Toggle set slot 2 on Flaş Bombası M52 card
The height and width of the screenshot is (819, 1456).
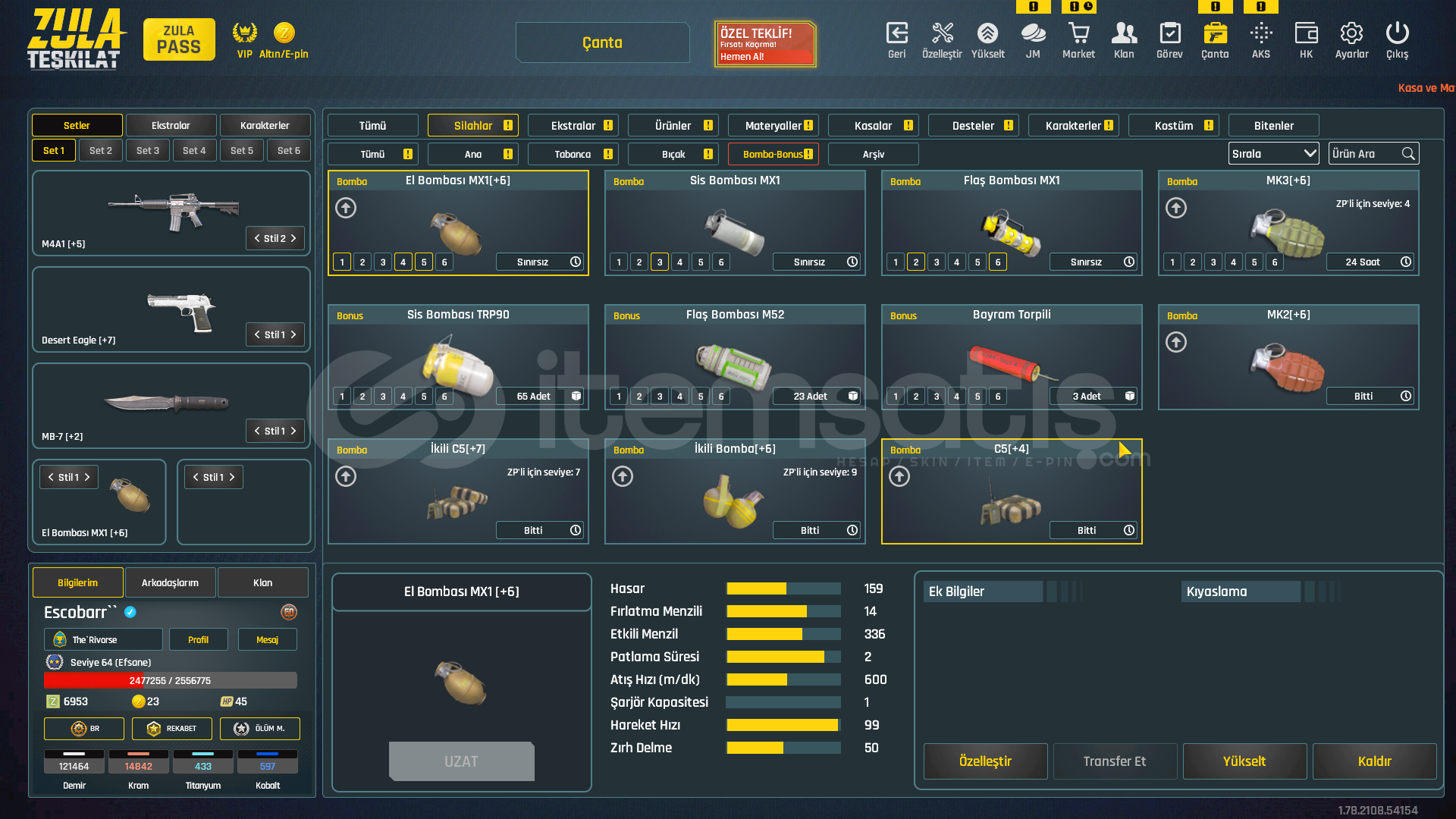pyautogui.click(x=639, y=396)
